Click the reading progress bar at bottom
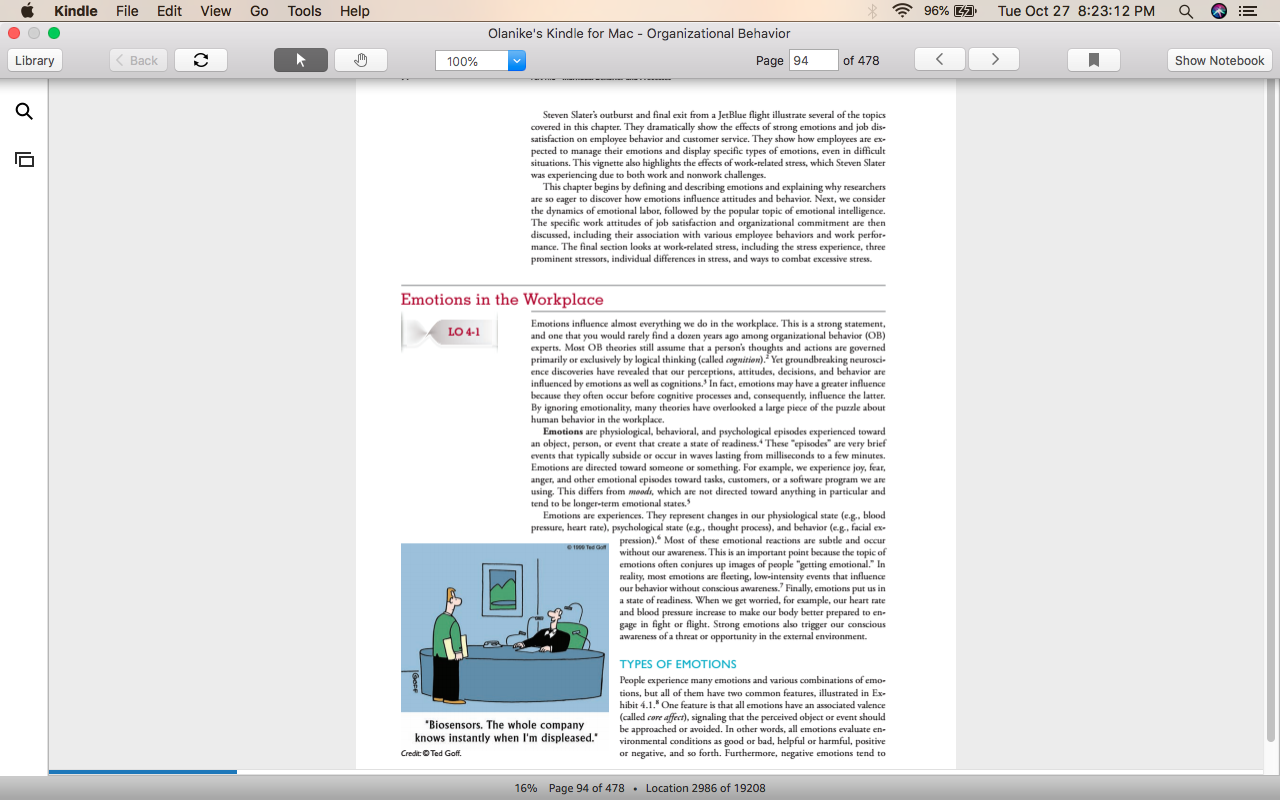Image resolution: width=1280 pixels, height=800 pixels. (660, 772)
